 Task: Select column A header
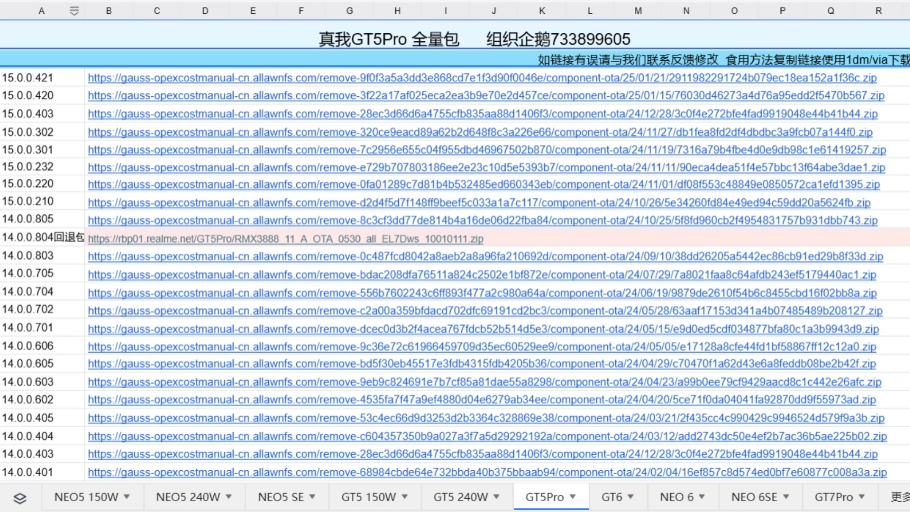41,10
